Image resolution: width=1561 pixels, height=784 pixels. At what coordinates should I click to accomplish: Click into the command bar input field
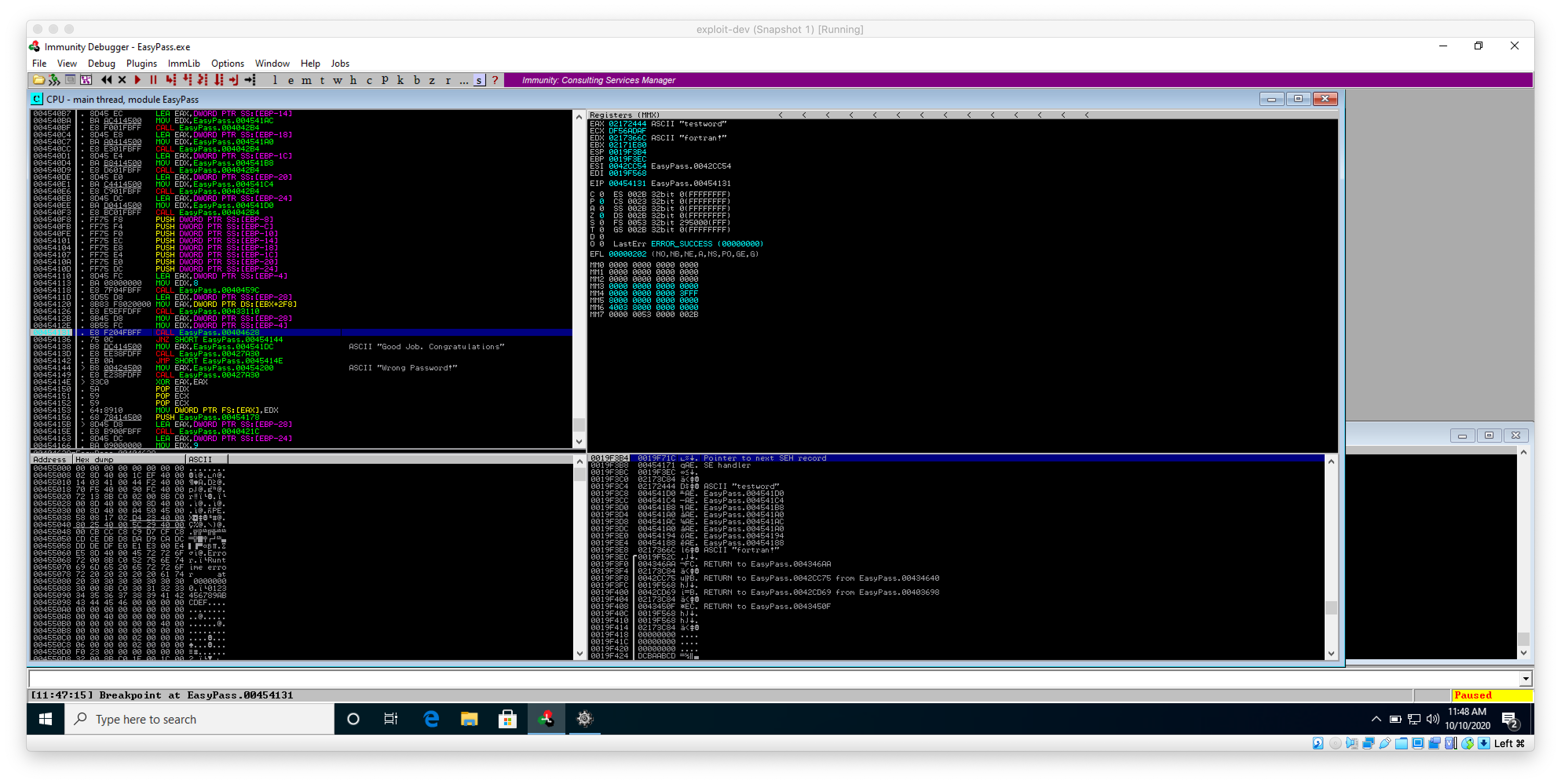(775, 678)
